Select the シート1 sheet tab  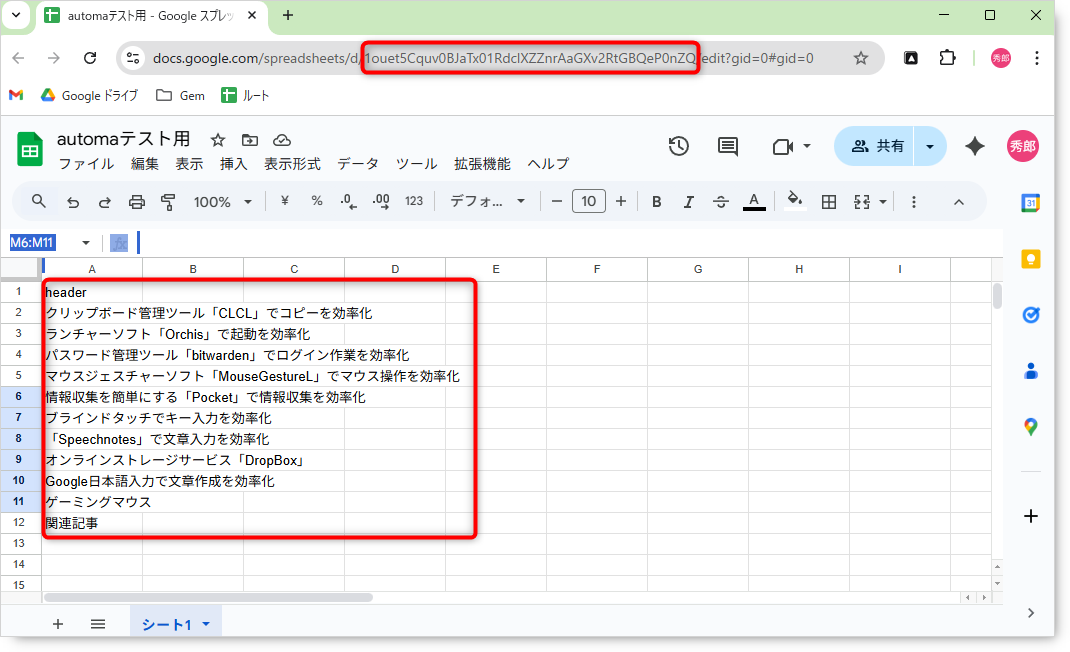pos(166,624)
